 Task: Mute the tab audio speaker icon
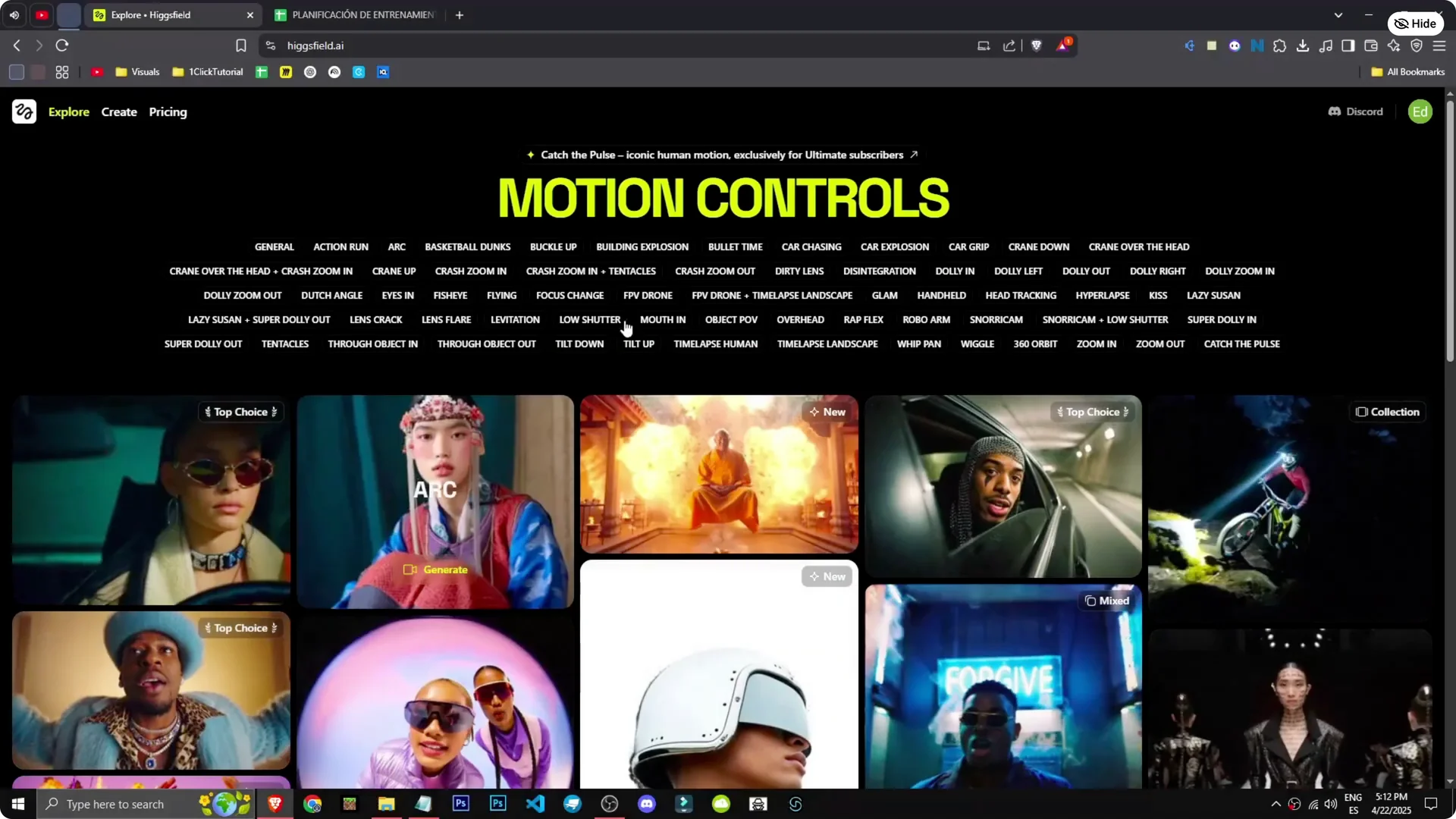point(14,14)
